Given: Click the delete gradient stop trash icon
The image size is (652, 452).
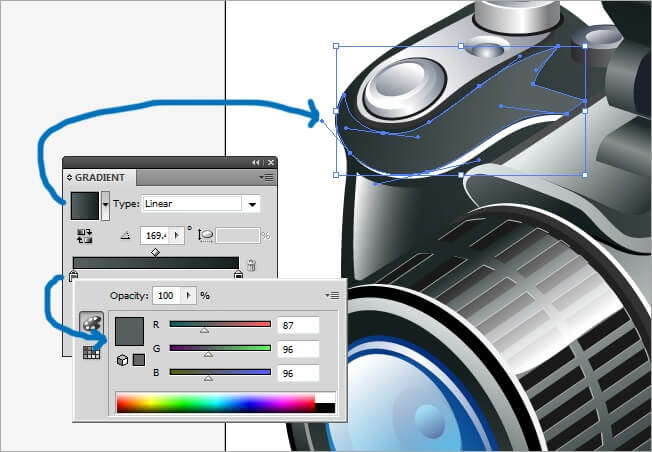Looking at the screenshot, I should [x=251, y=265].
